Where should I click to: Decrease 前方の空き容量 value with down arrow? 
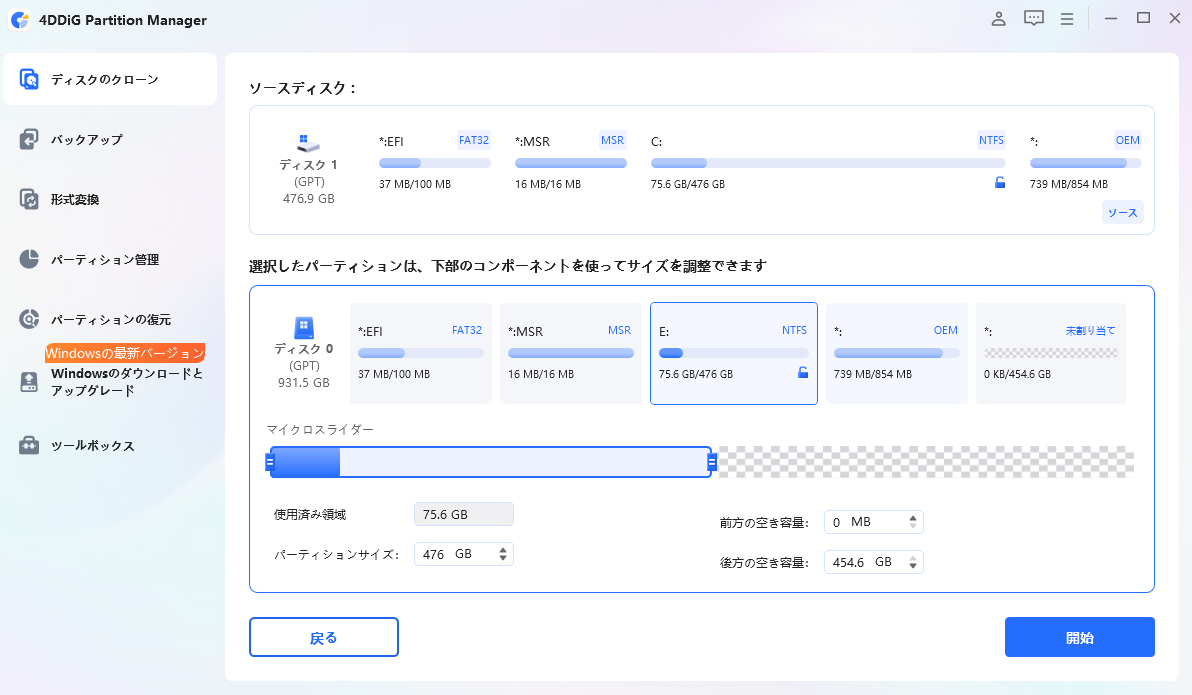pyautogui.click(x=913, y=527)
